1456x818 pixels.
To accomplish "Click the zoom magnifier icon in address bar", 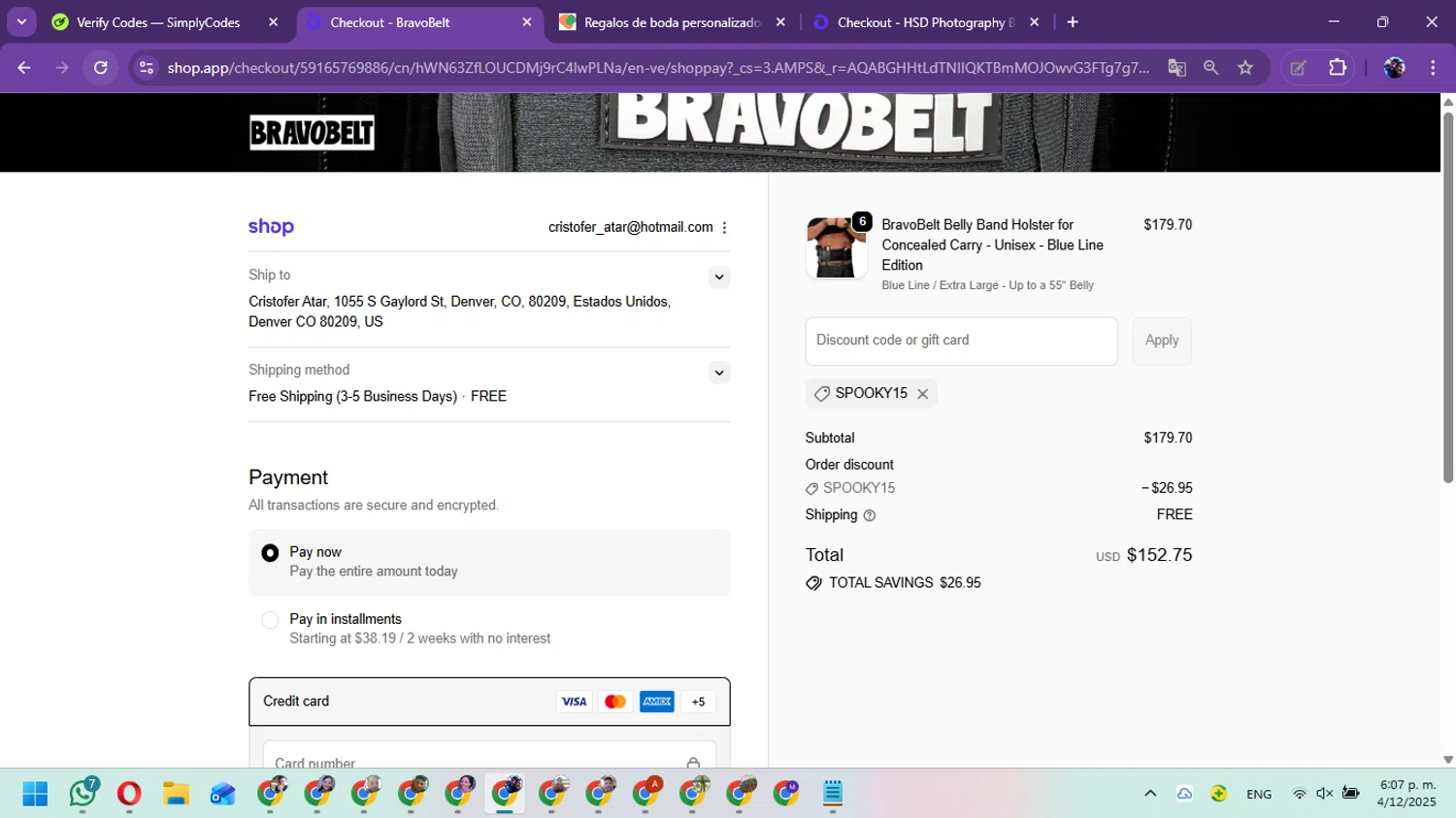I will [1210, 68].
